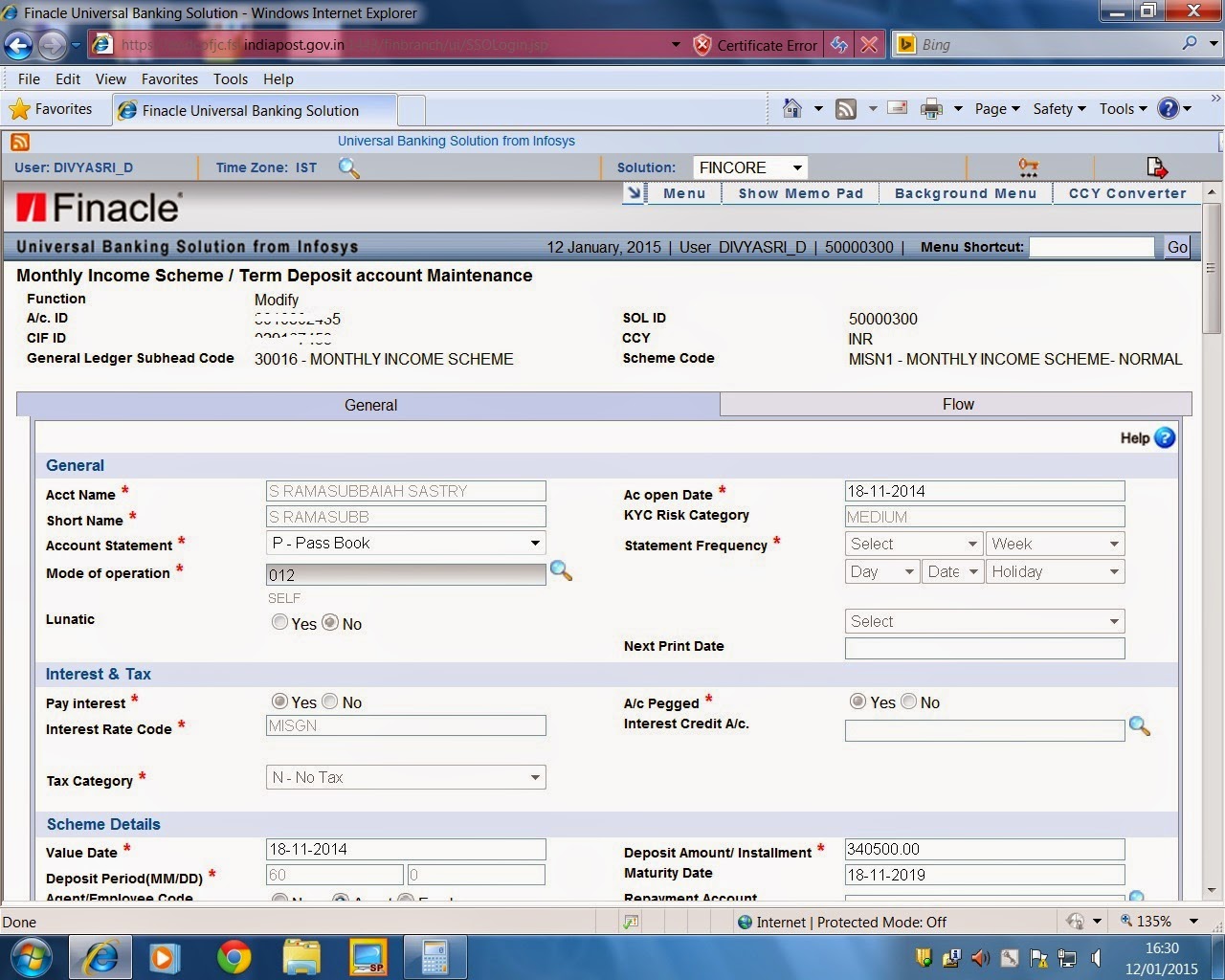Open the File menu
Screen dimensions: 1225x980
[29, 79]
